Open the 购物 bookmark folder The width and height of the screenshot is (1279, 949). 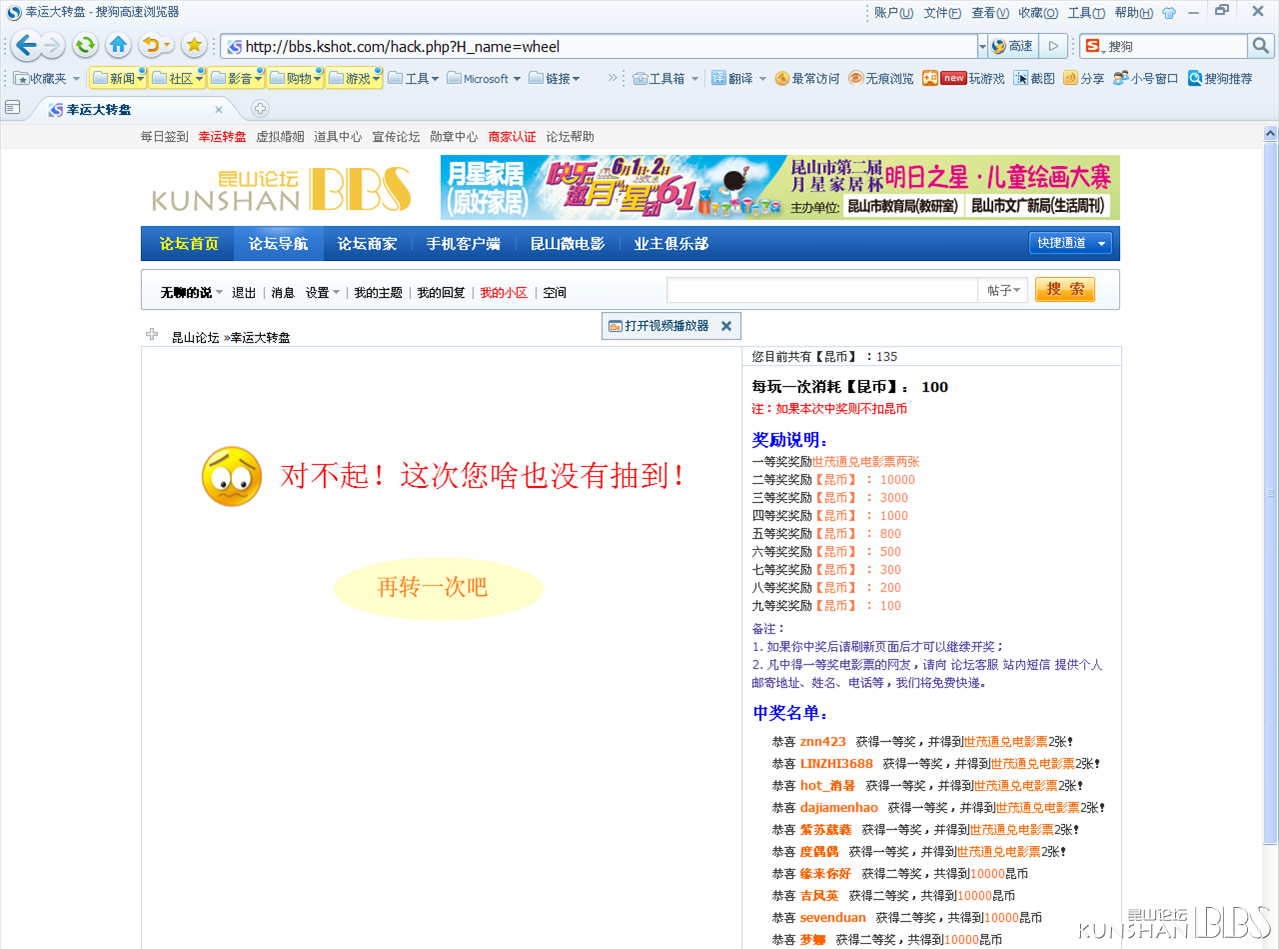[295, 78]
